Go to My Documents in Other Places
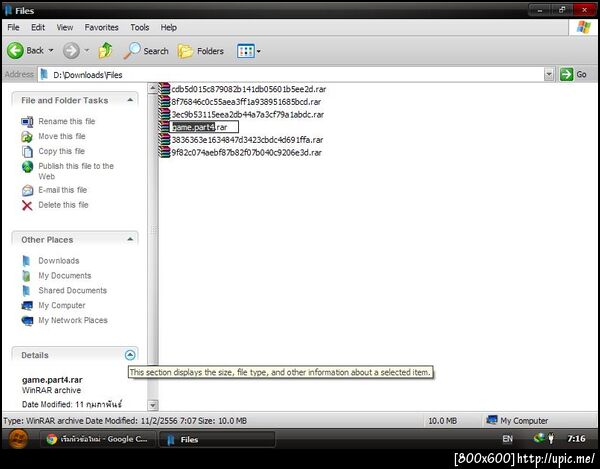This screenshot has width=600, height=469. 65,275
